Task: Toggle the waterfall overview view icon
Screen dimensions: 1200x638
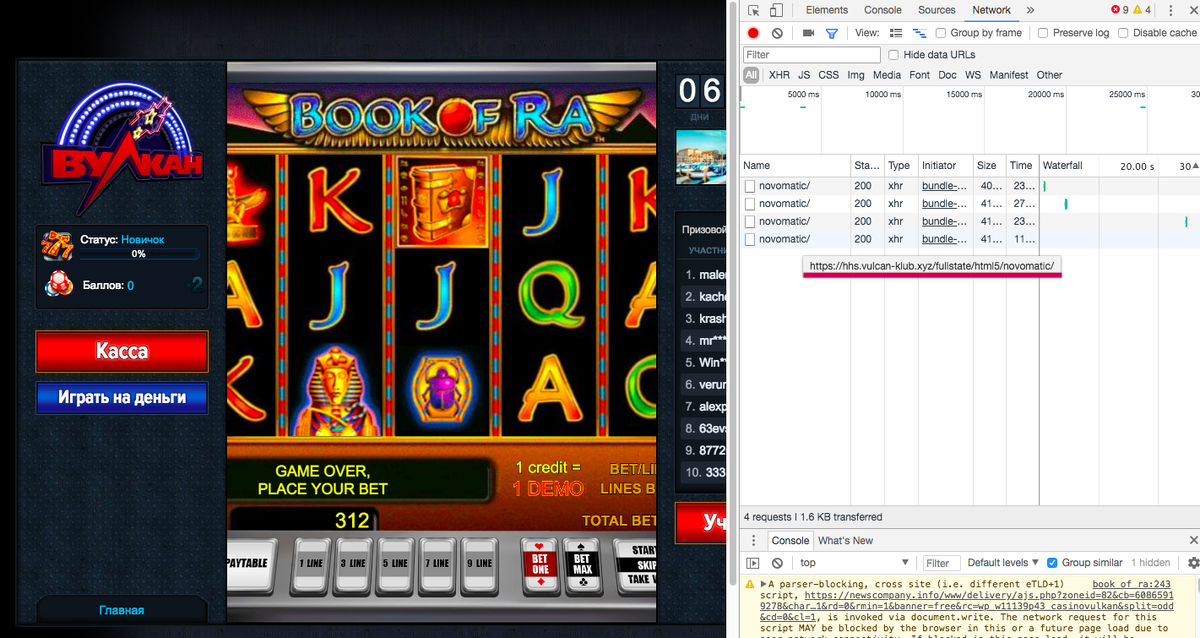Action: tap(919, 33)
